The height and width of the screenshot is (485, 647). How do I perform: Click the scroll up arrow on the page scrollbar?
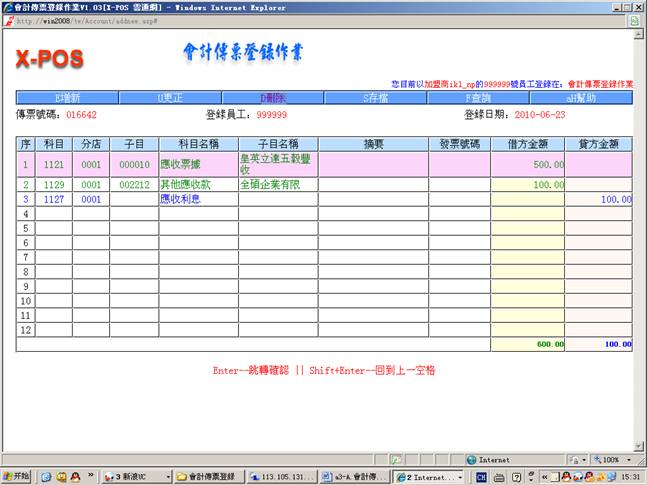(640, 33)
